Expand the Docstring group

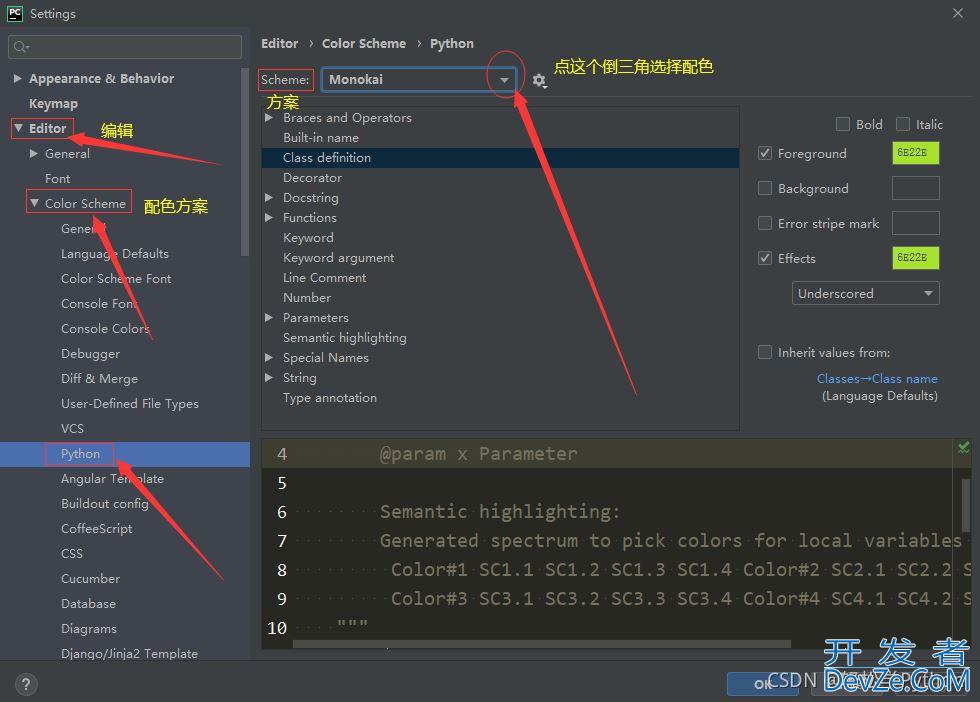click(x=269, y=198)
